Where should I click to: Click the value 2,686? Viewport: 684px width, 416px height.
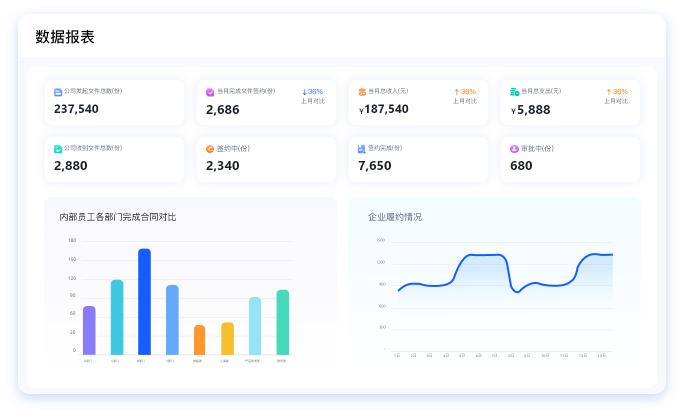click(x=222, y=109)
